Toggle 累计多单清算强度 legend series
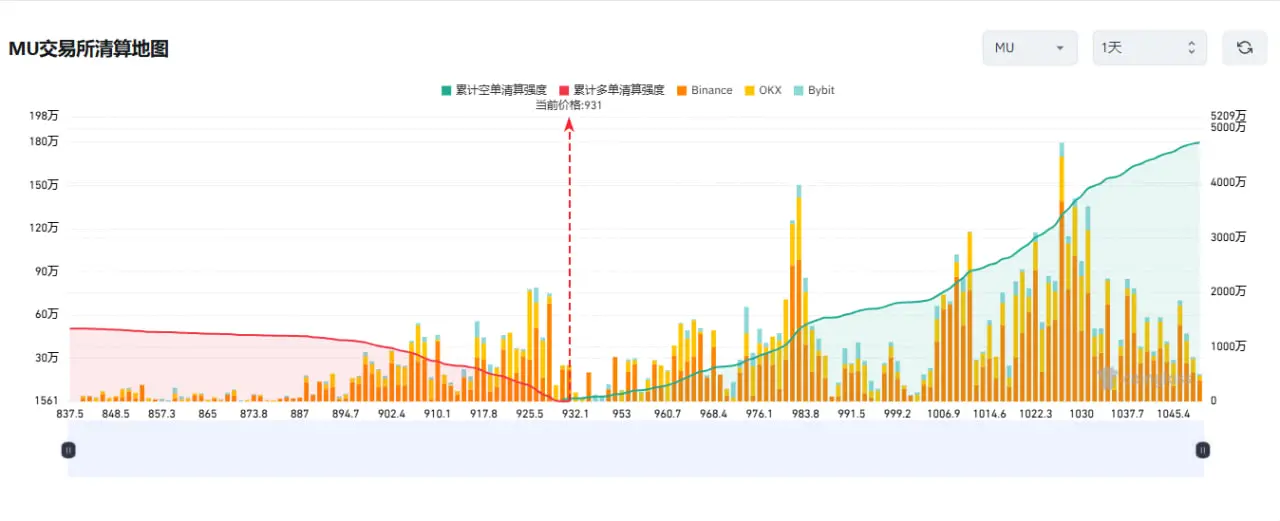 pyautogui.click(x=611, y=90)
